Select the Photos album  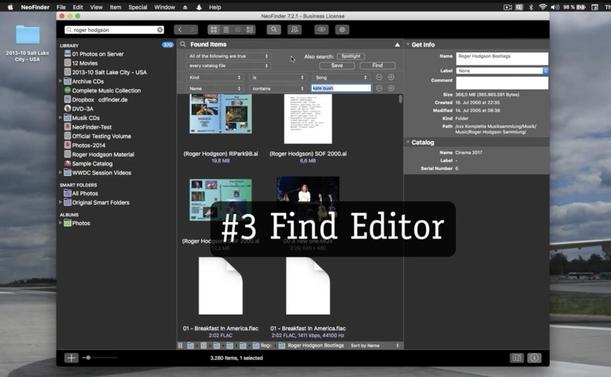point(81,223)
